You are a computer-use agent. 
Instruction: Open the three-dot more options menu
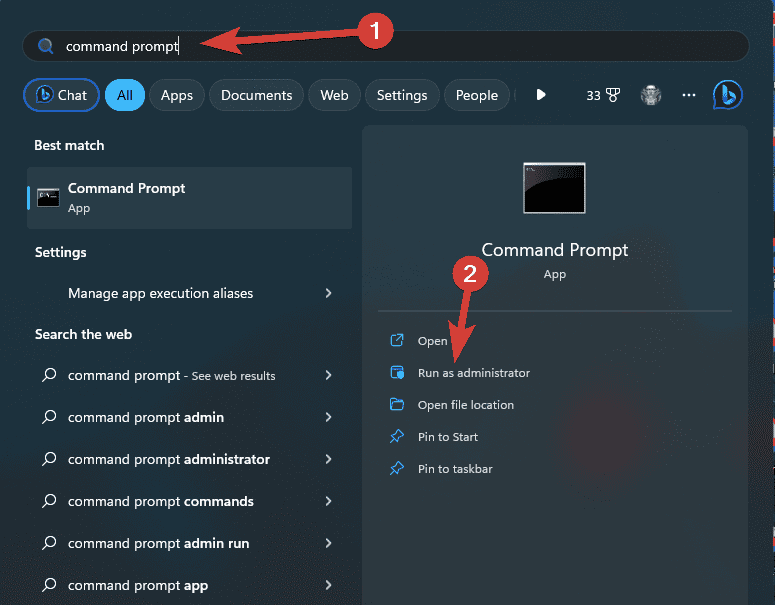tap(689, 95)
